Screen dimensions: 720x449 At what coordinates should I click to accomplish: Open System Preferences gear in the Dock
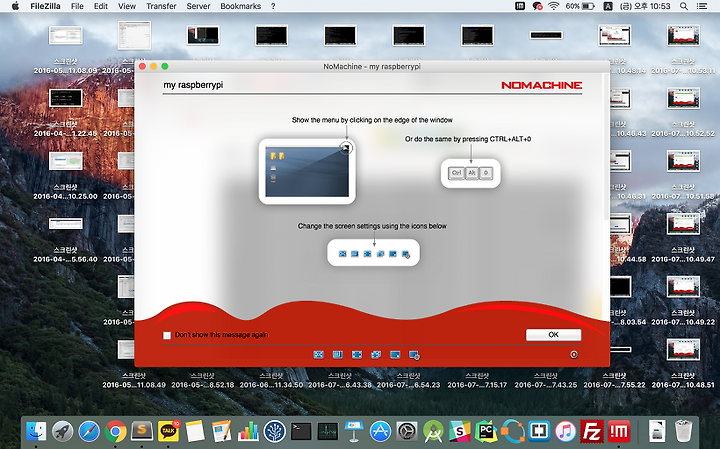(407, 432)
